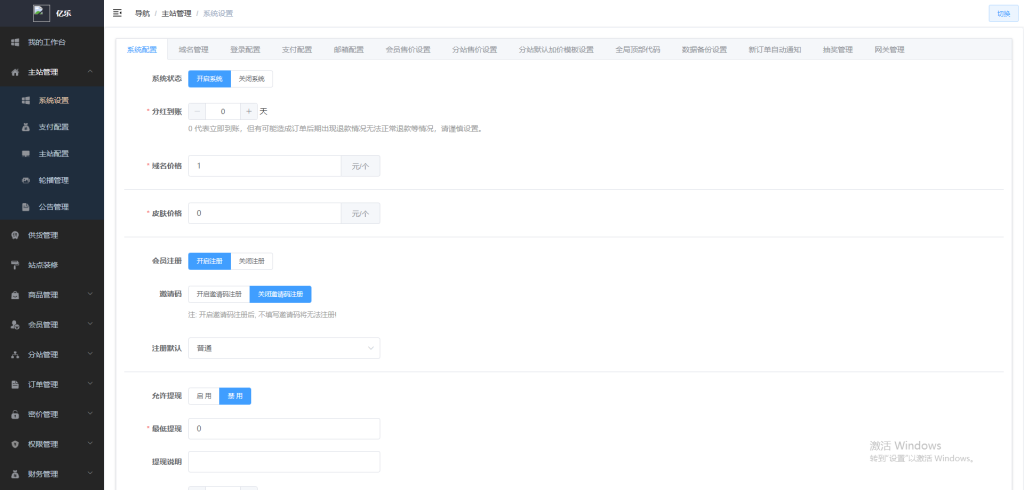This screenshot has height=490, width=1024.
Task: Open the 抽奖管理 tab
Action: tap(838, 50)
